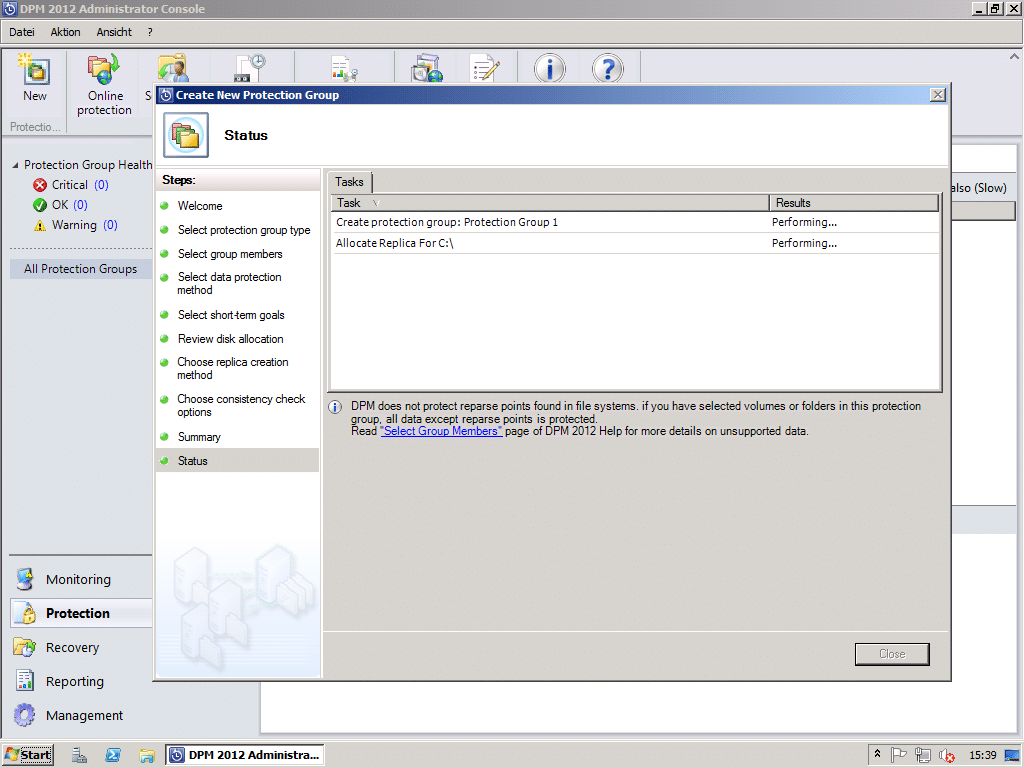The width and height of the screenshot is (1024, 768).
Task: Toggle sort arrow on the Task column
Action: tap(376, 203)
